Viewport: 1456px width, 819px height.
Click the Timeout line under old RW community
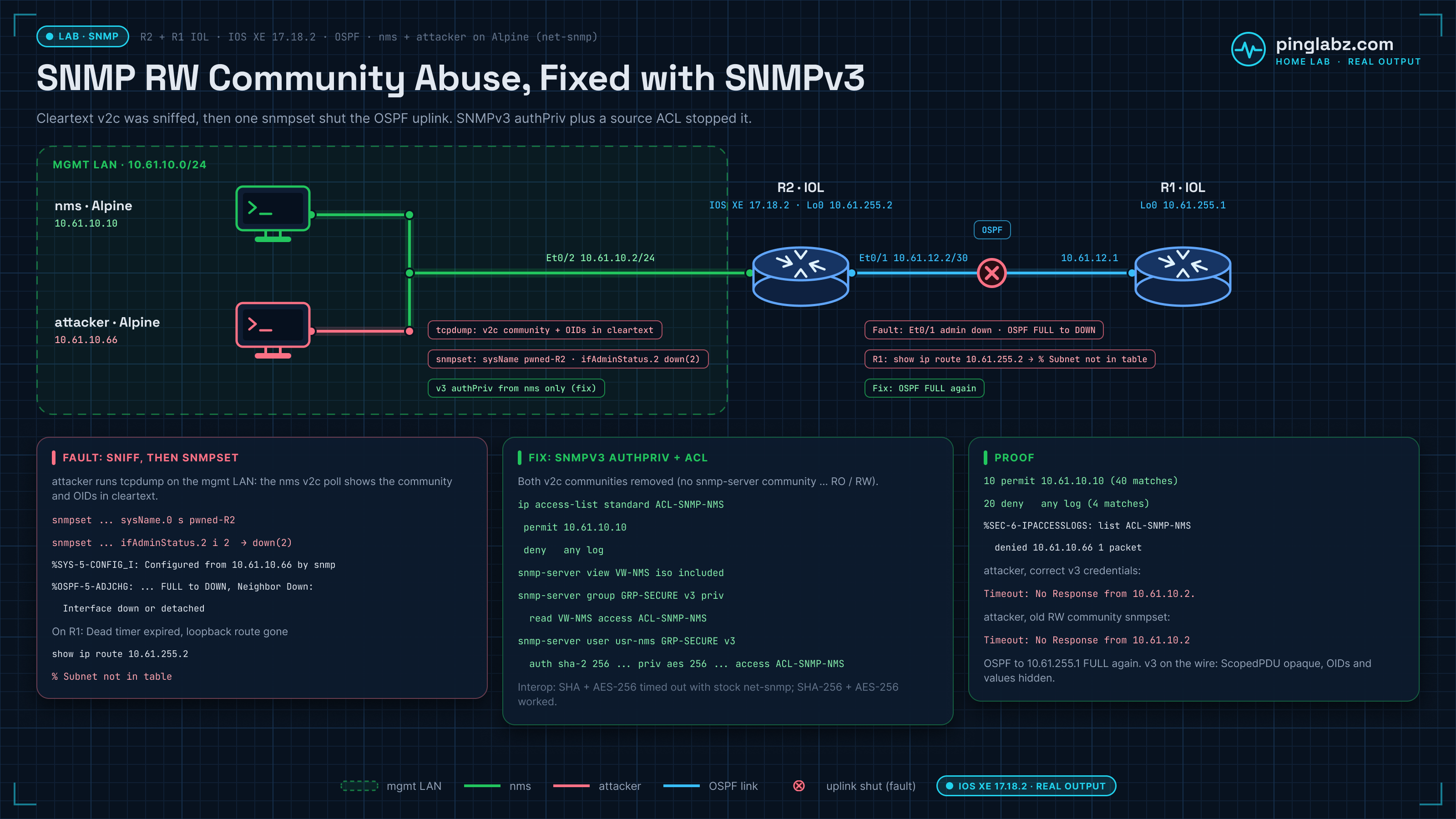pyautogui.click(x=1087, y=640)
